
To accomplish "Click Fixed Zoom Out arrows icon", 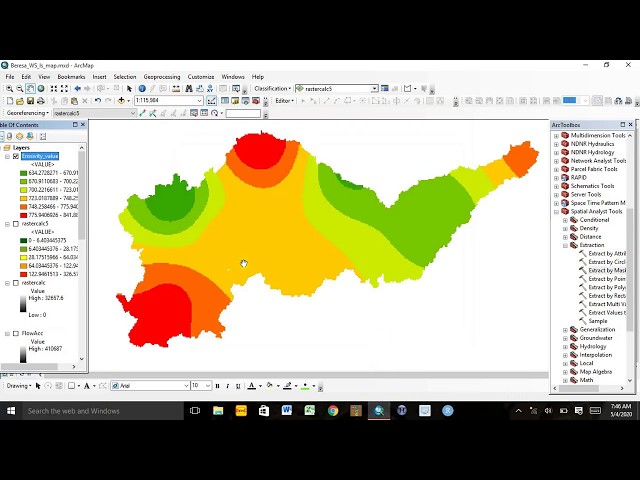I will (64, 89).
